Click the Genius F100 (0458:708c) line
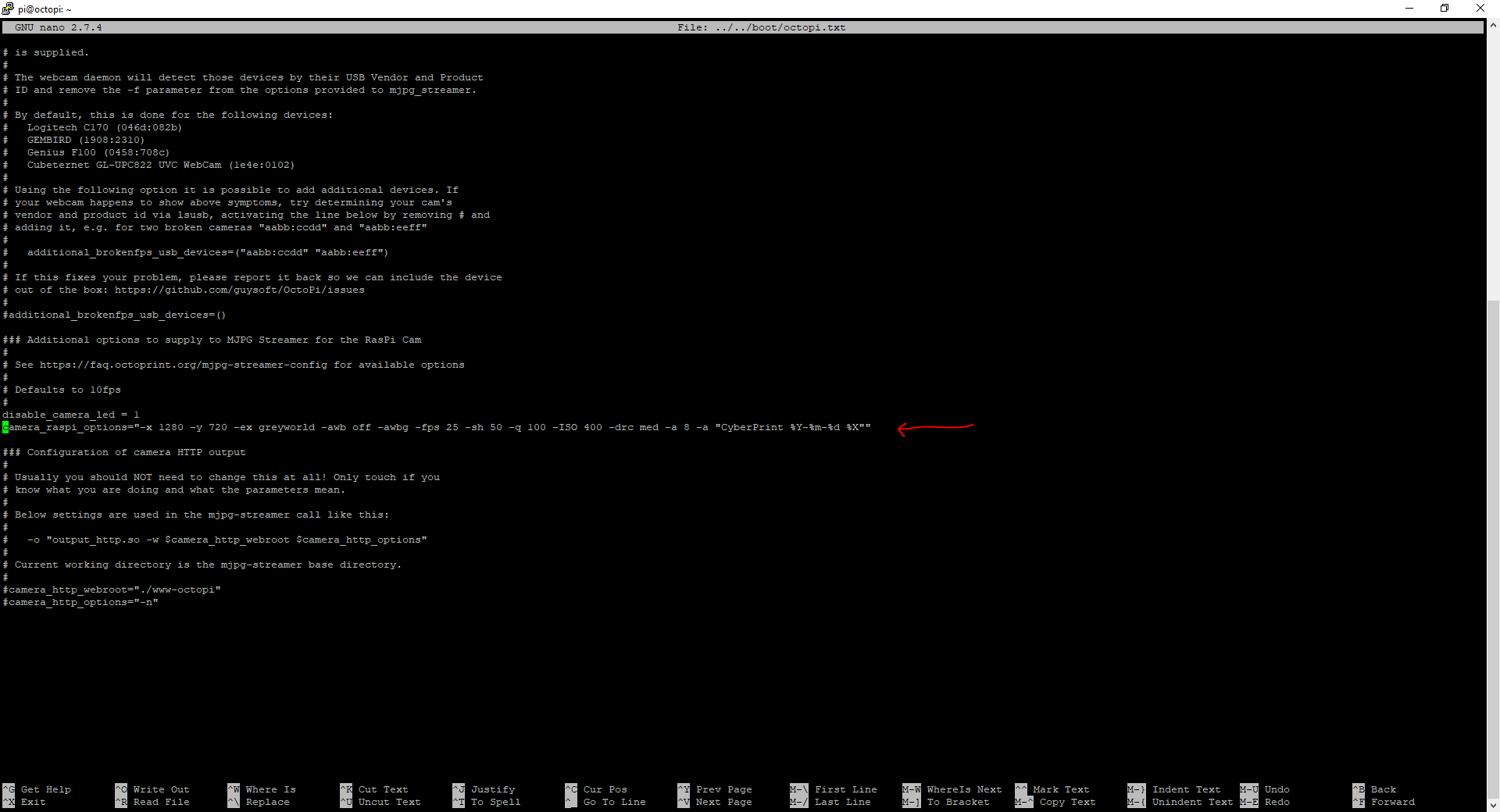Image resolution: width=1500 pixels, height=812 pixels. pos(98,152)
